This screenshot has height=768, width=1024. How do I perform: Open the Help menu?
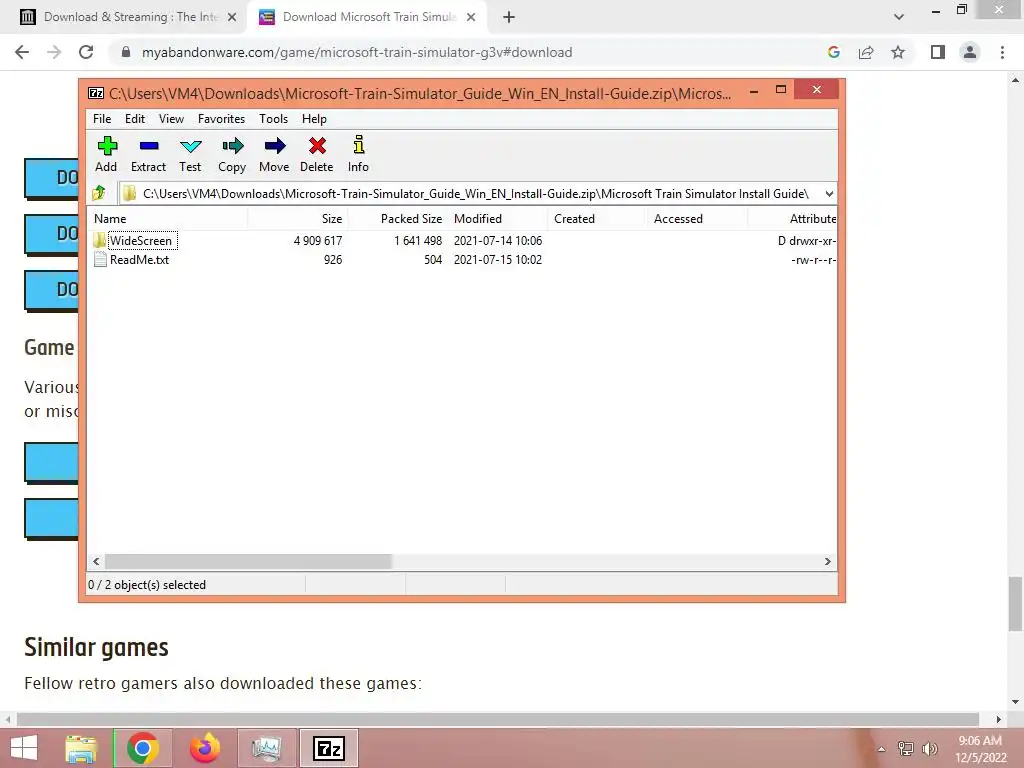point(314,119)
